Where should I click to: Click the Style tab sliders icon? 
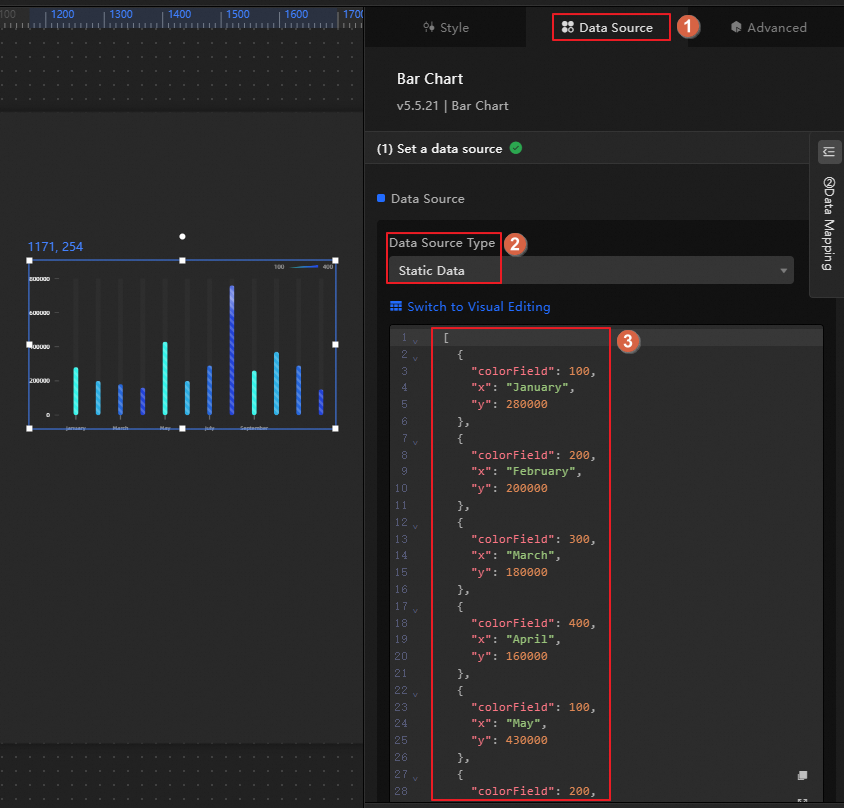[428, 27]
